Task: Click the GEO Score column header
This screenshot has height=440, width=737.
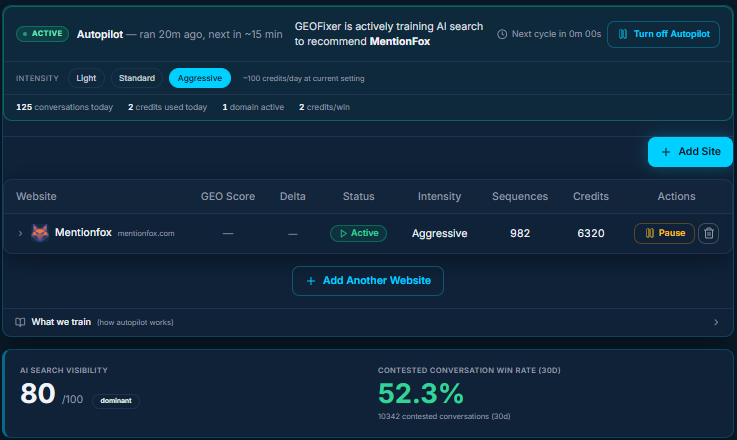Action: pos(228,196)
